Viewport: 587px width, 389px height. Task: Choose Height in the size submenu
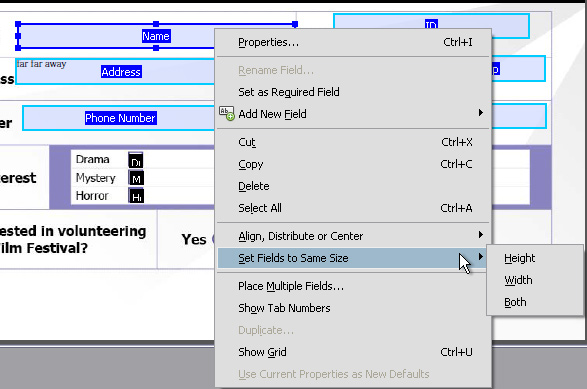click(520, 258)
